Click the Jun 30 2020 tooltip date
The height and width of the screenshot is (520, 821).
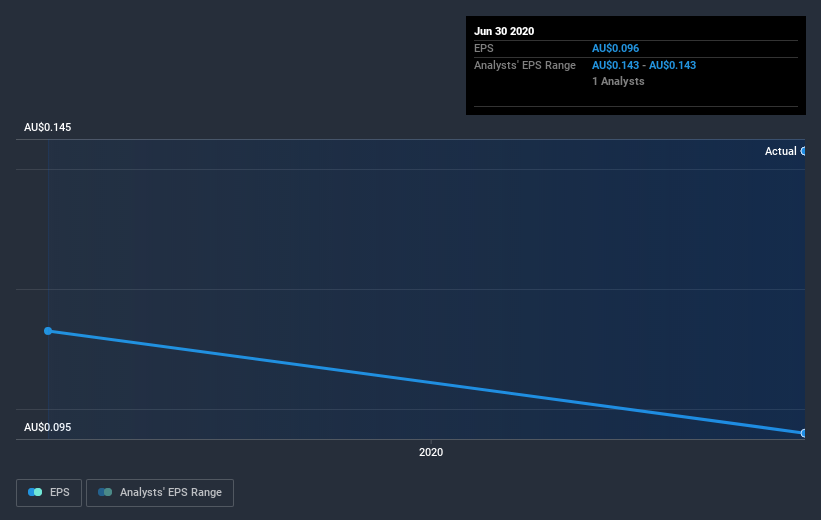(x=504, y=31)
